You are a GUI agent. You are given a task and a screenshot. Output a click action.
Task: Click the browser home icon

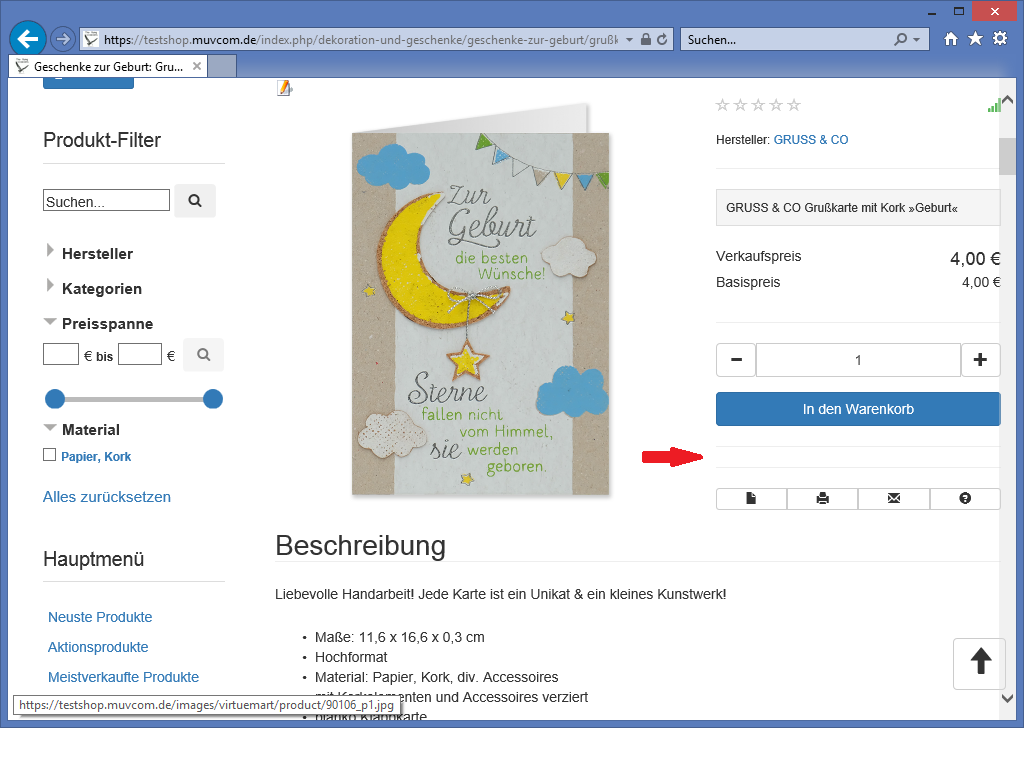pyautogui.click(x=951, y=39)
